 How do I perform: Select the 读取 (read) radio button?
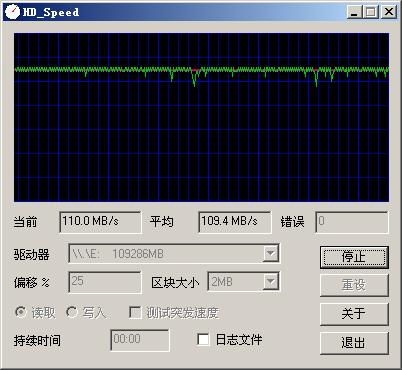coord(21,312)
